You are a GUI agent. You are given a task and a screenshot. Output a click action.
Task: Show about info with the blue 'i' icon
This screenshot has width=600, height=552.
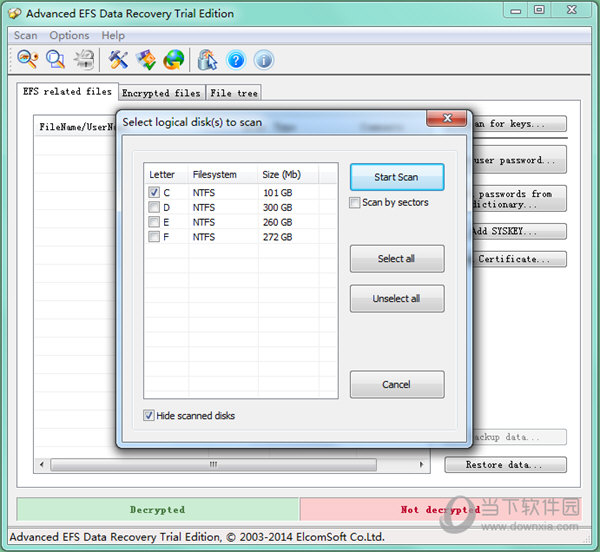[x=264, y=60]
